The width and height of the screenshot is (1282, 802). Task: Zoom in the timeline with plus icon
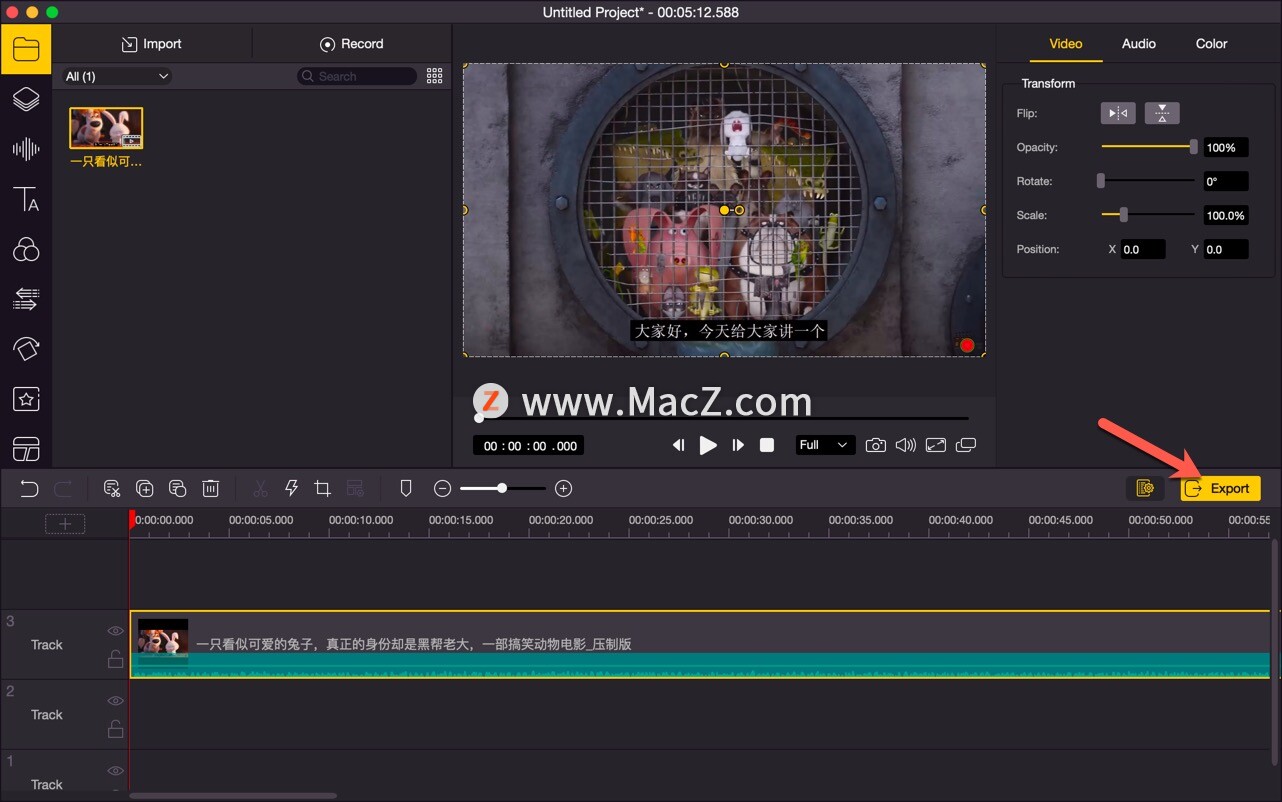(564, 488)
